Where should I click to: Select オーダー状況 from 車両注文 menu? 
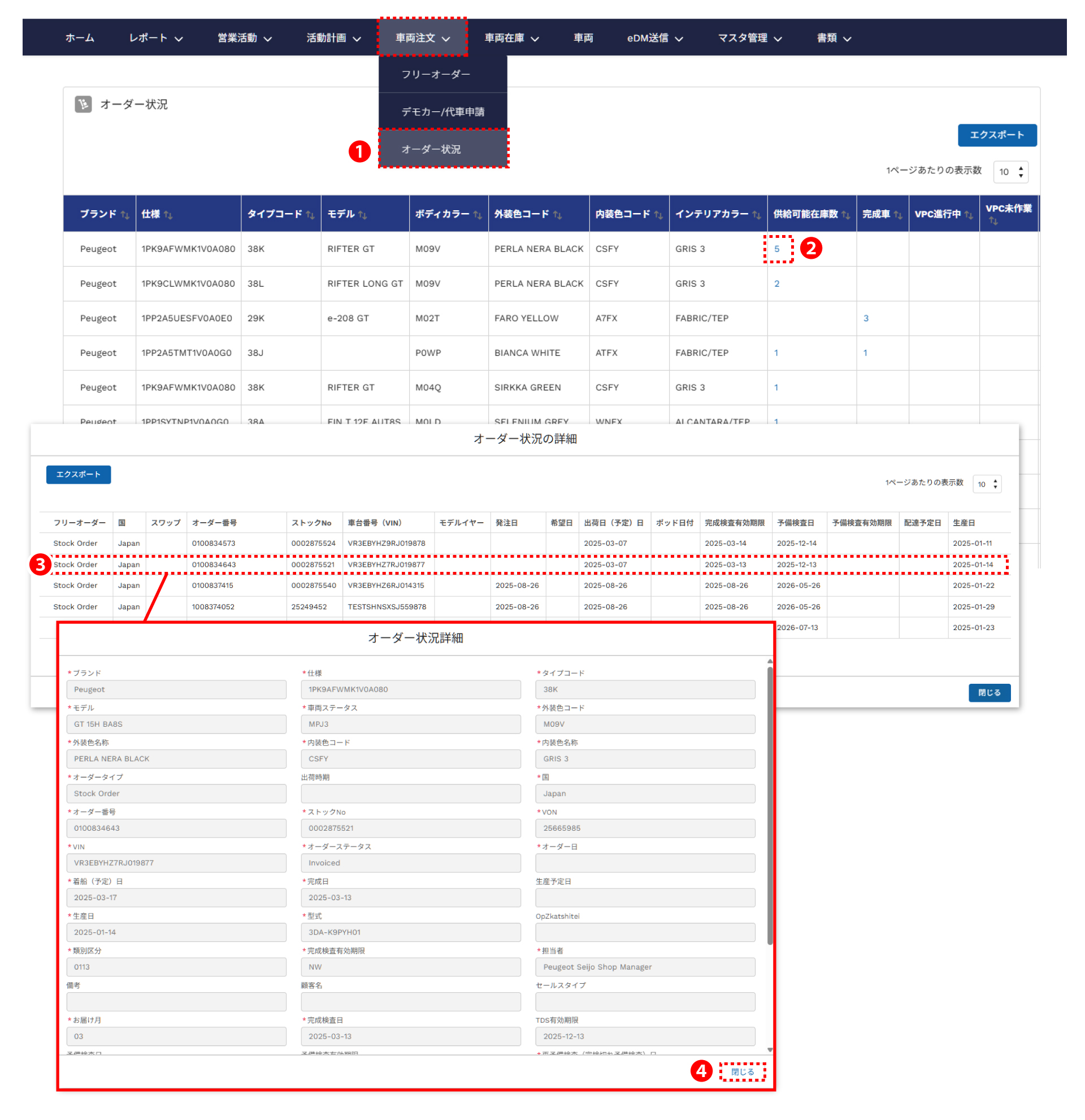(x=431, y=149)
